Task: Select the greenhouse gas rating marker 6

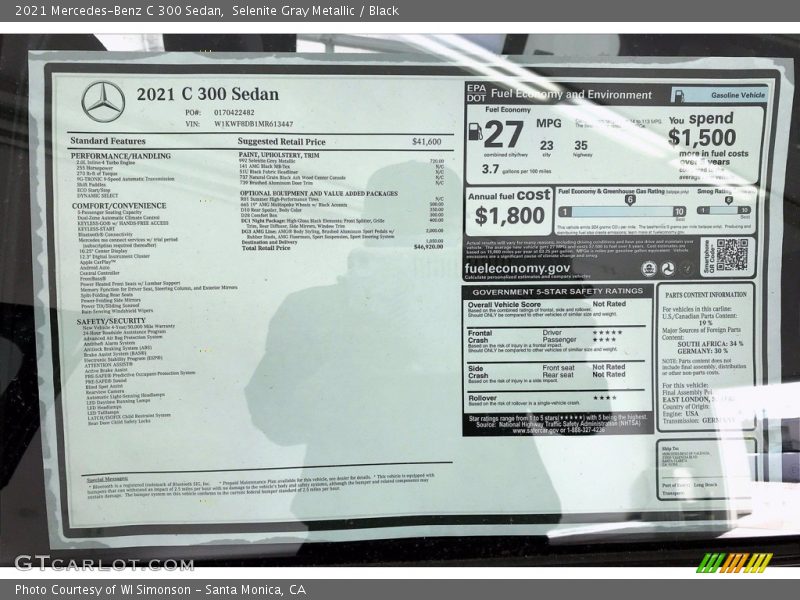Action: pyautogui.click(x=630, y=199)
